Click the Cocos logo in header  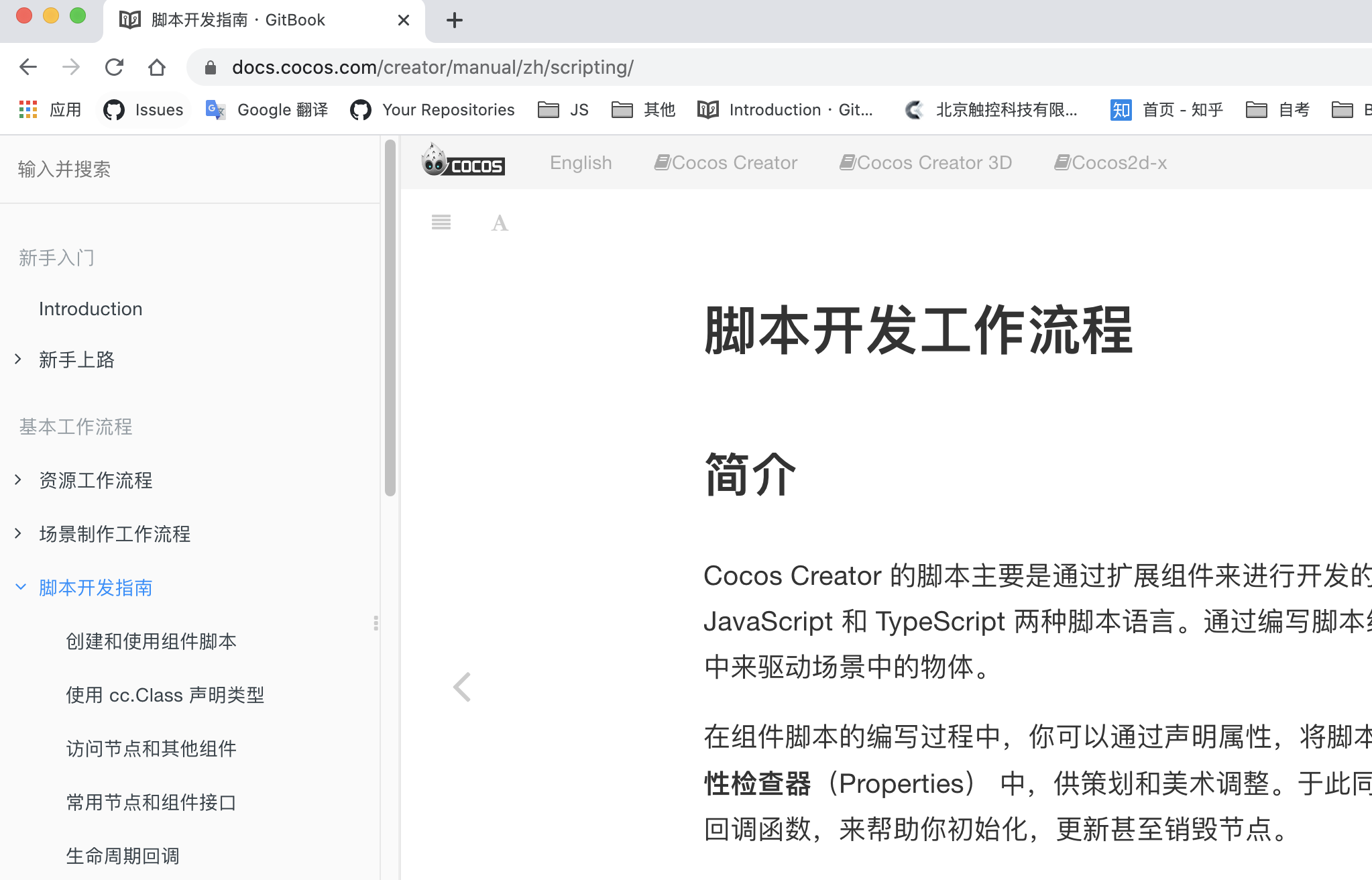[x=463, y=162]
